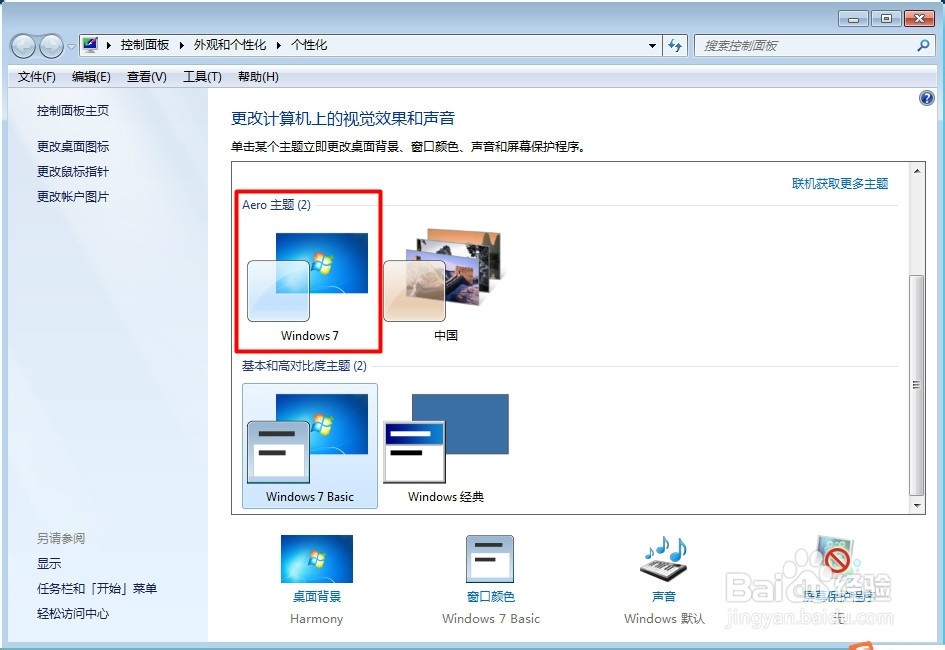Click the refresh icon in address bar
Screen dimensions: 945x650
pos(672,45)
